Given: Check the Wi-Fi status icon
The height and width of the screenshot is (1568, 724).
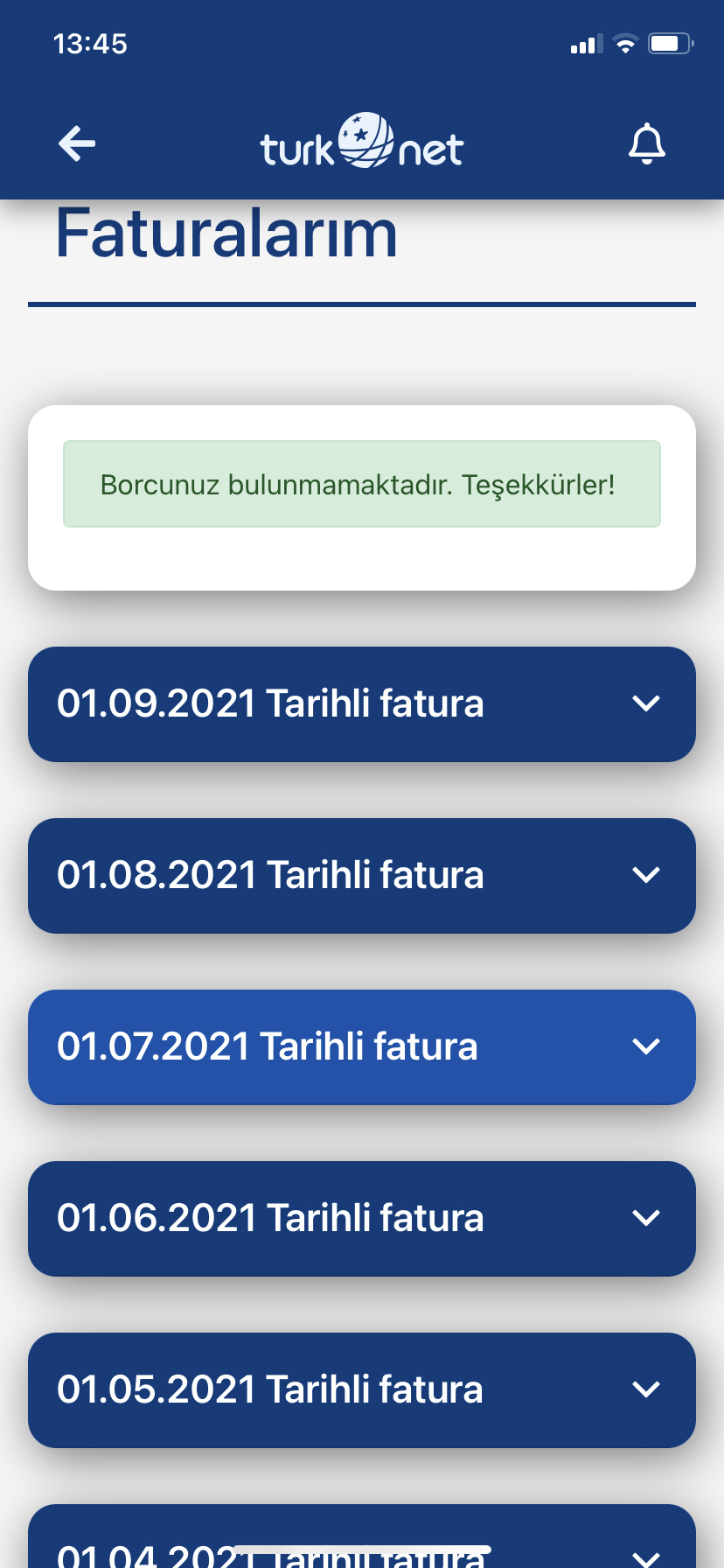Looking at the screenshot, I should click(625, 44).
